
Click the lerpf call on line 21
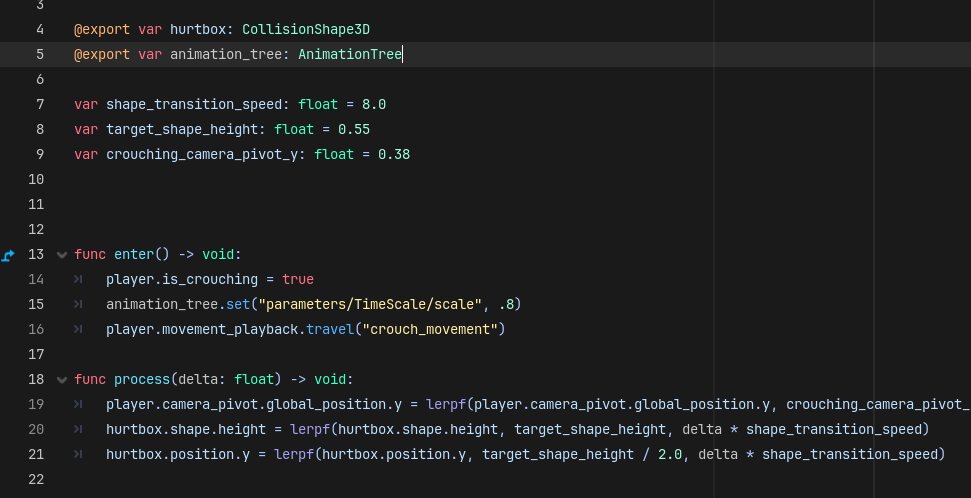point(294,455)
